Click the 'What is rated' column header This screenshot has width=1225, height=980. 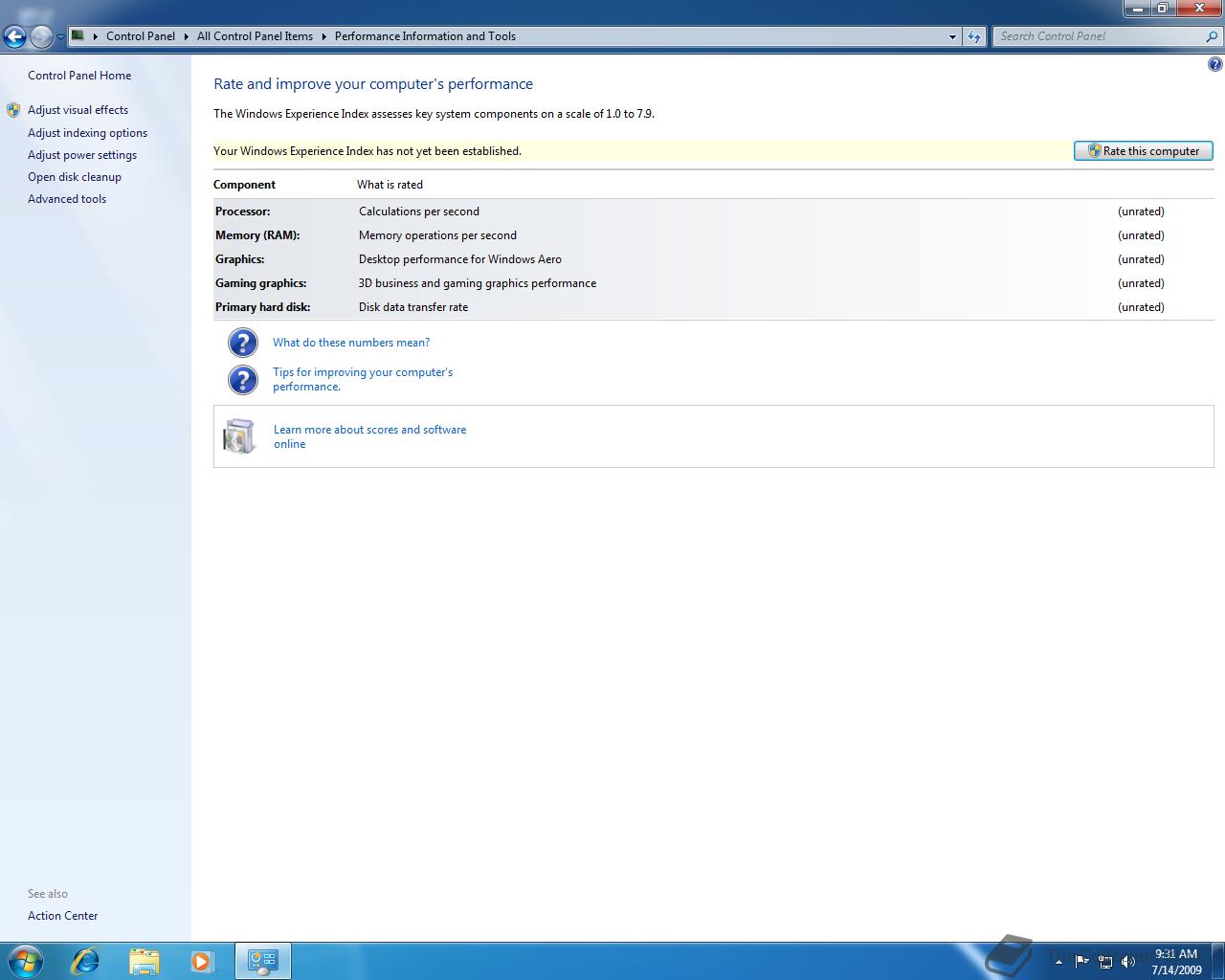(x=390, y=185)
